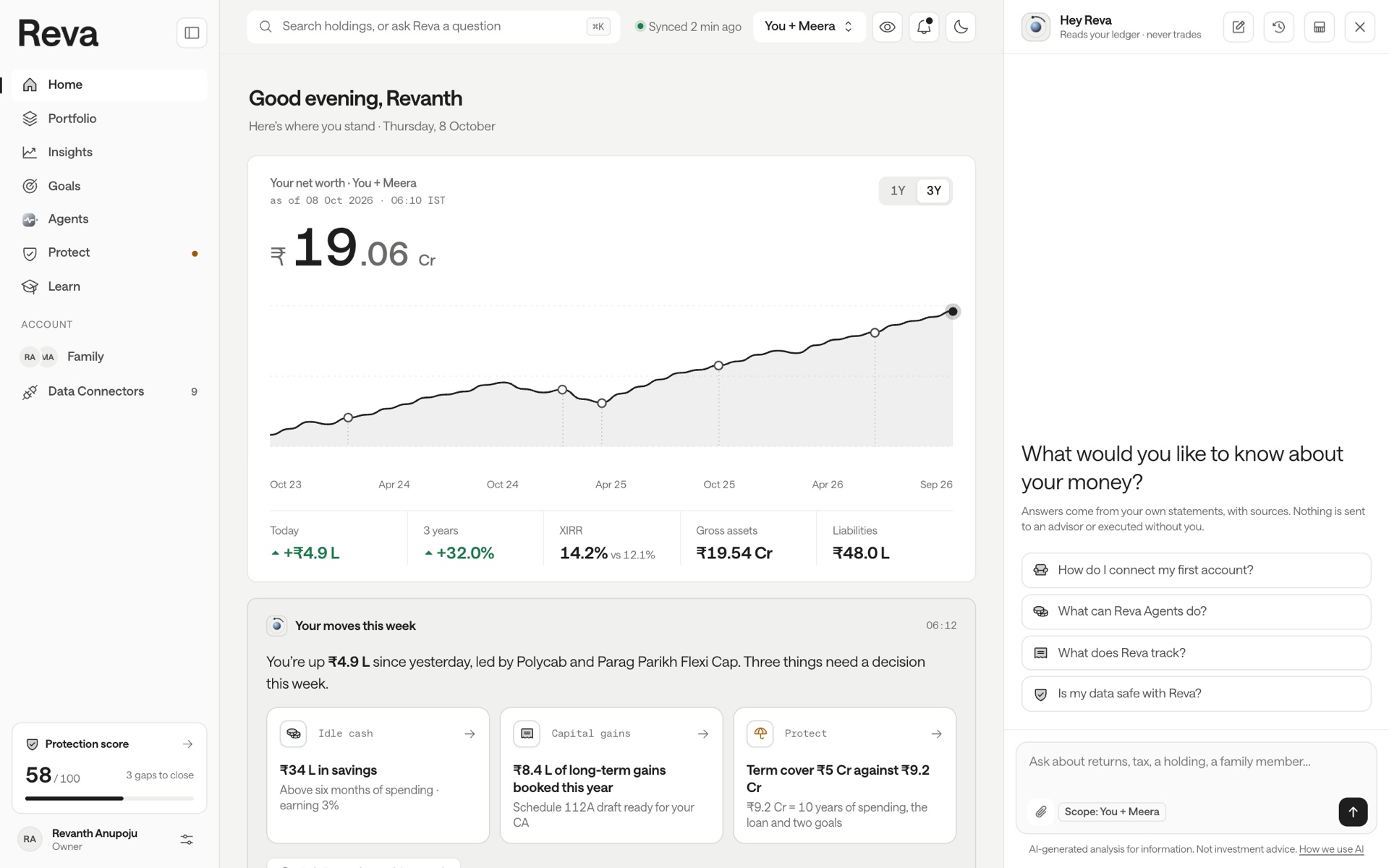
Task: Ask "How do I connect my first account?"
Action: click(1196, 570)
